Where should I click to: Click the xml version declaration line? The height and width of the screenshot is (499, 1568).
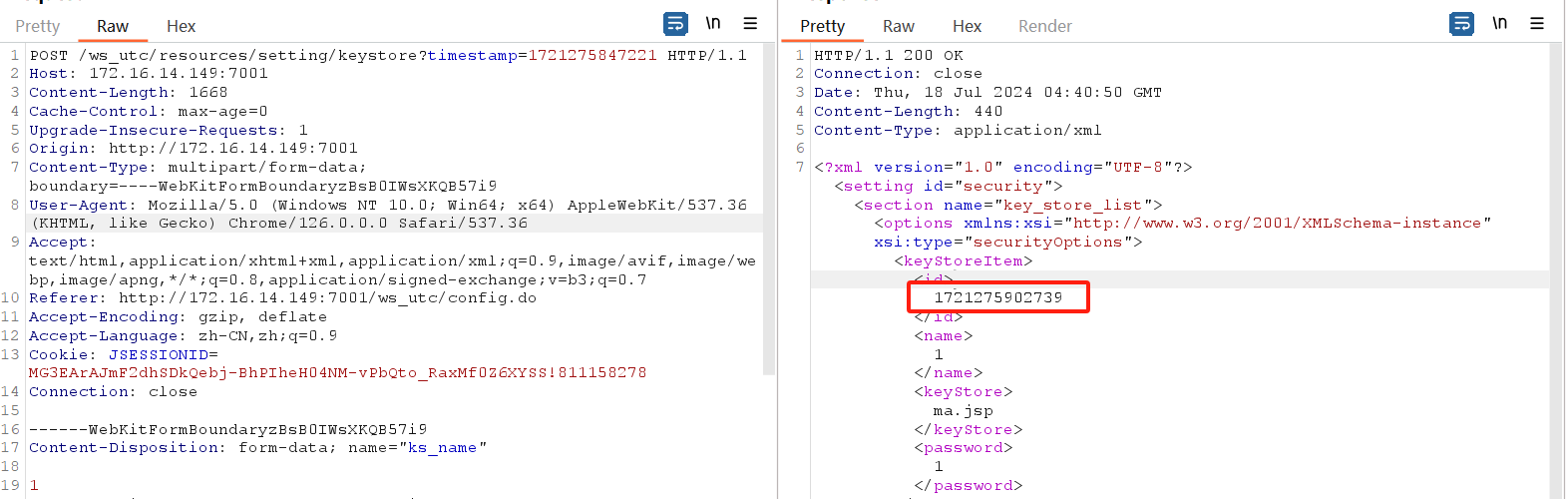(1003, 167)
